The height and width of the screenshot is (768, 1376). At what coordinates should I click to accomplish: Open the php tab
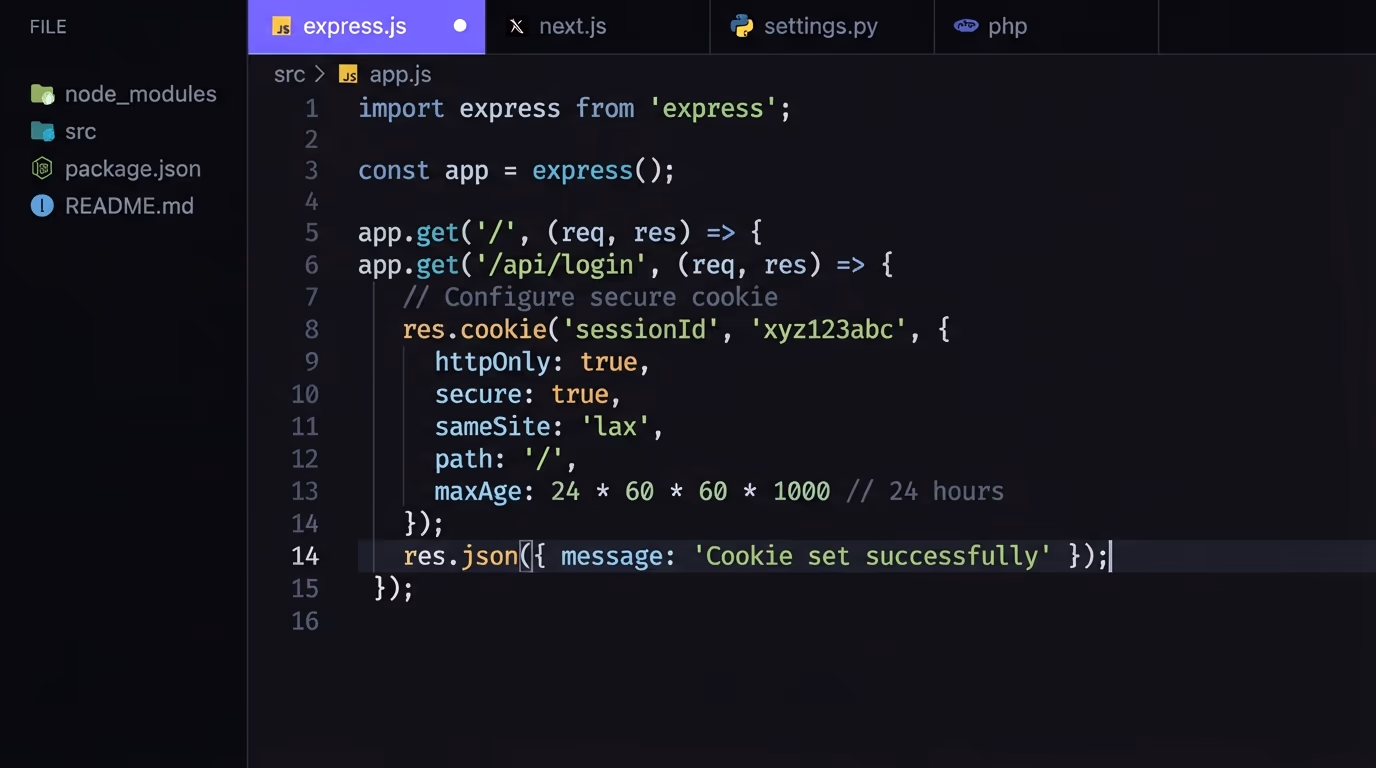[1046, 27]
